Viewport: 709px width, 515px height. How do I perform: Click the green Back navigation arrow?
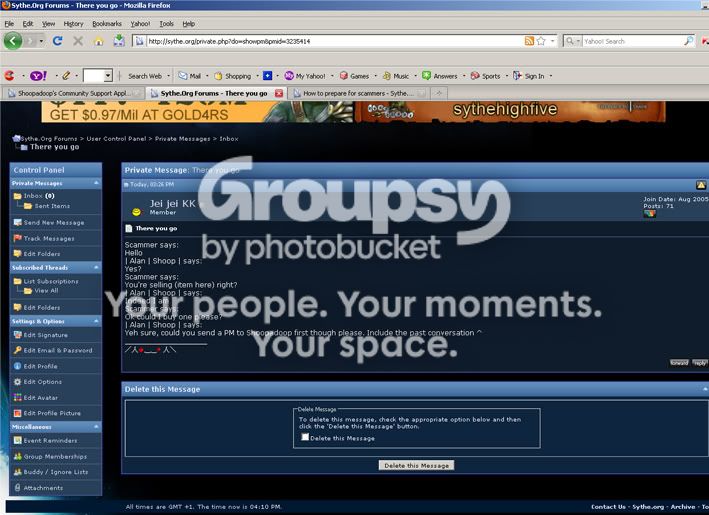point(13,41)
